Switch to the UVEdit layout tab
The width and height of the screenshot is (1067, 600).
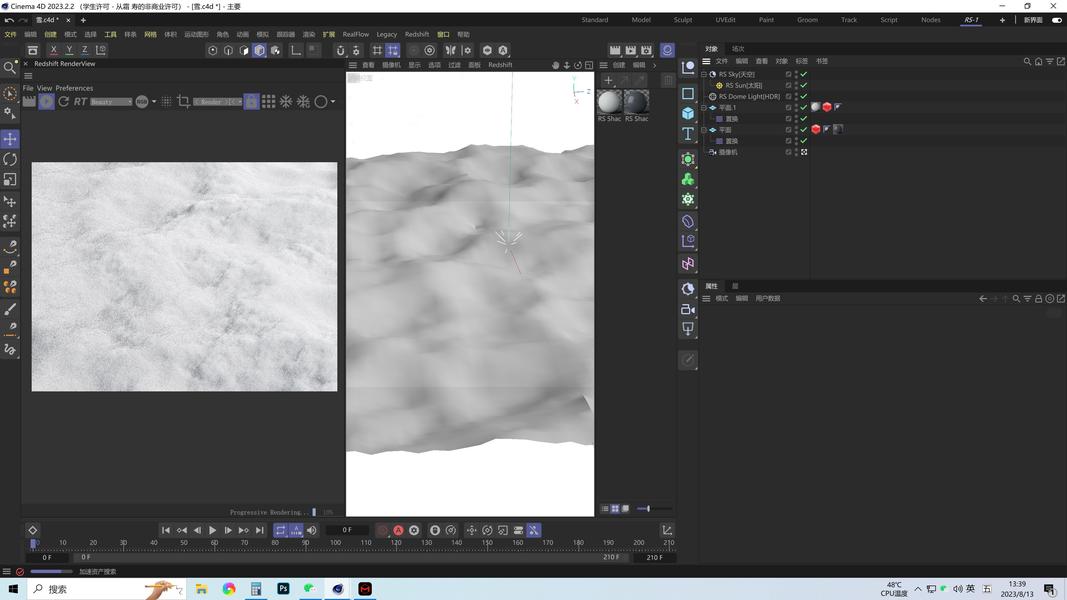pos(725,20)
